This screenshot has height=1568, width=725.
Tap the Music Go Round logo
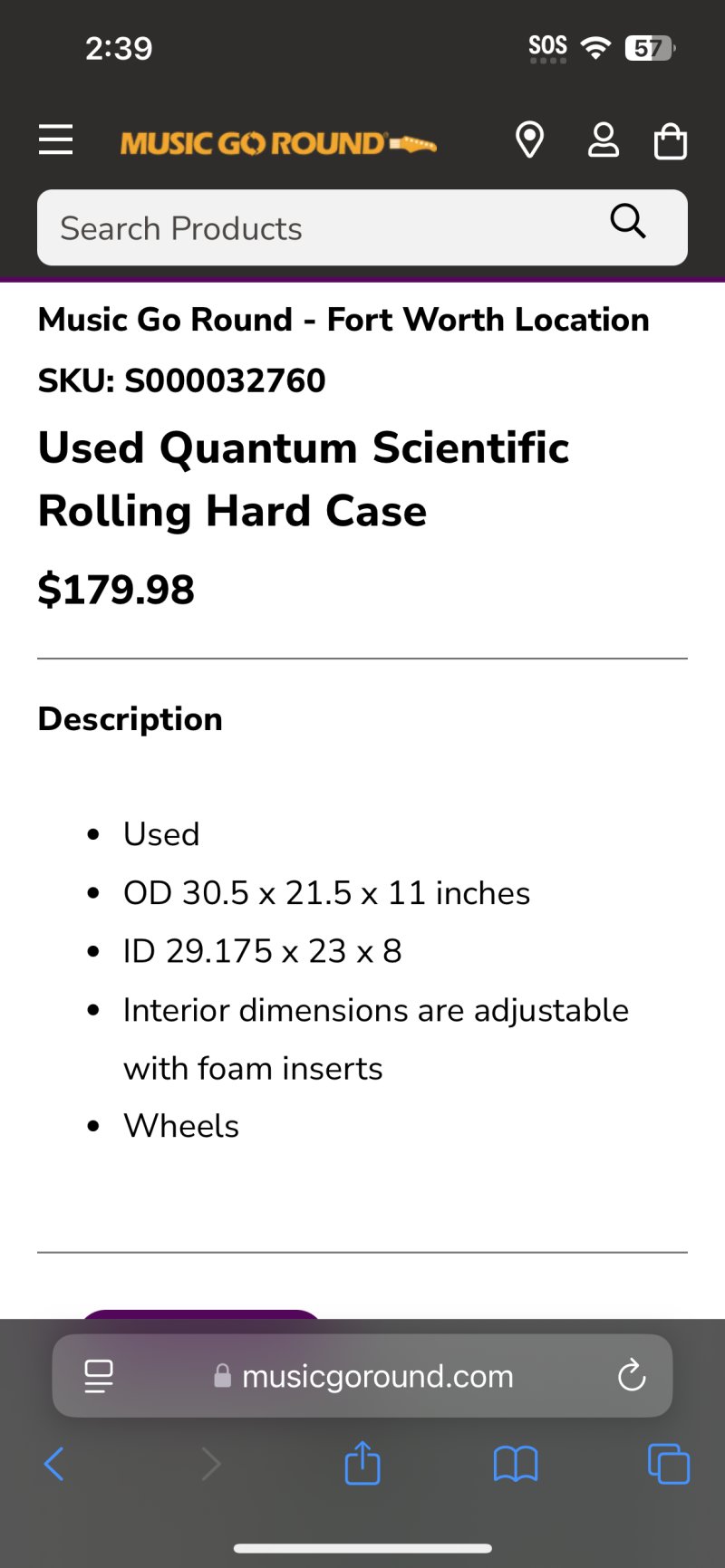point(278,143)
